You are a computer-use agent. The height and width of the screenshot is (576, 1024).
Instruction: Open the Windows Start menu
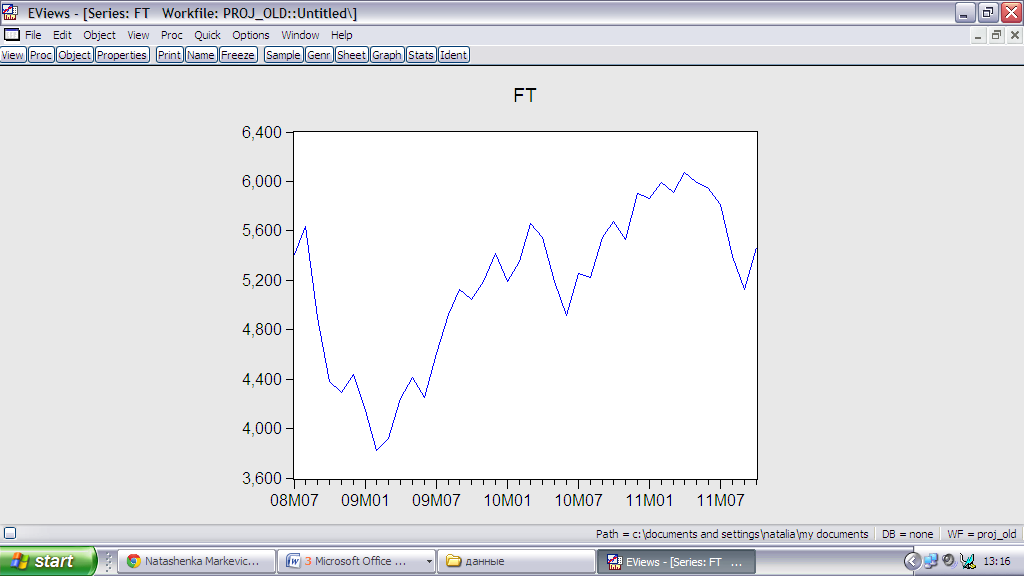tap(48, 561)
